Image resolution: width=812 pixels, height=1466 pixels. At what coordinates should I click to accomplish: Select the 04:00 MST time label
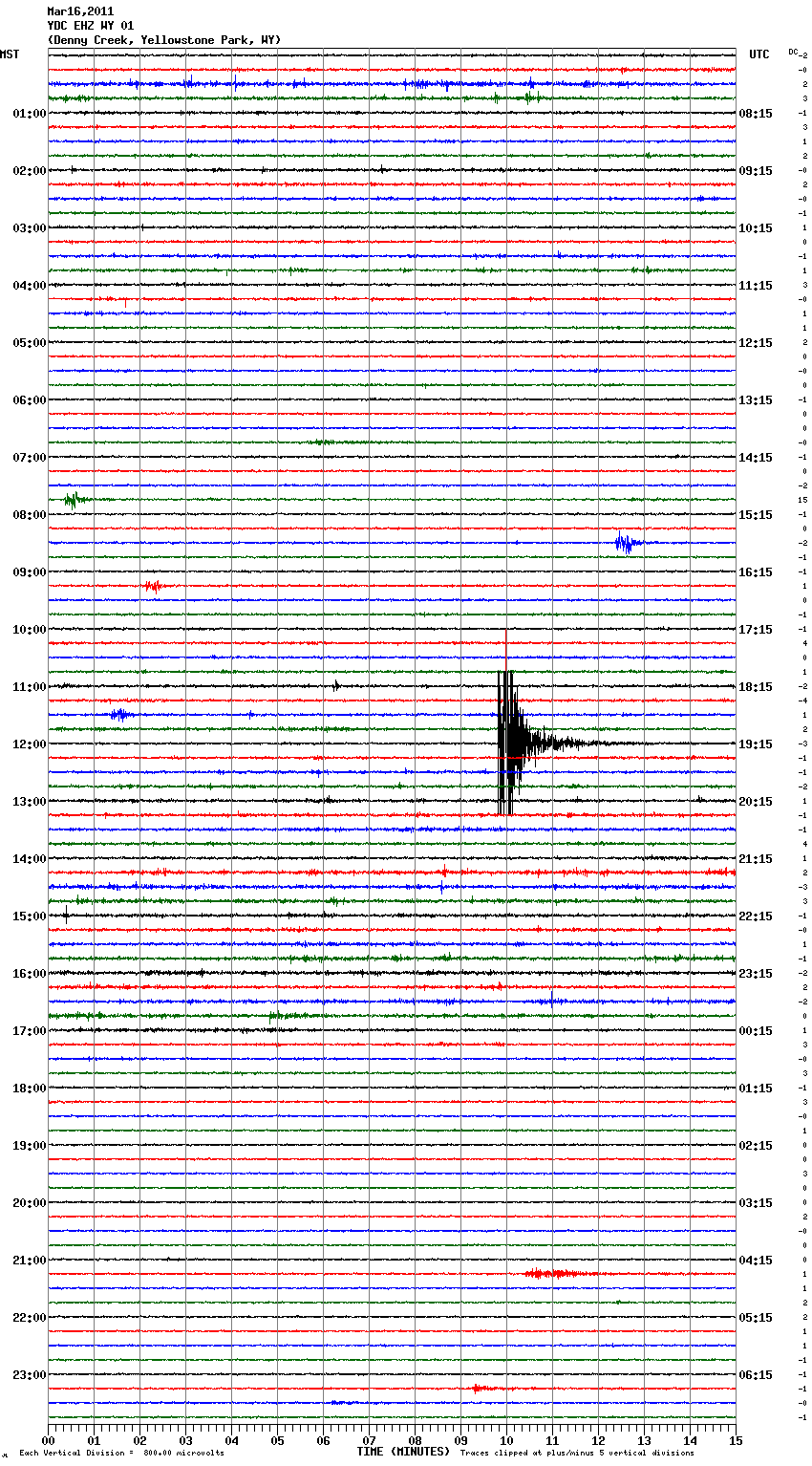click(x=30, y=286)
